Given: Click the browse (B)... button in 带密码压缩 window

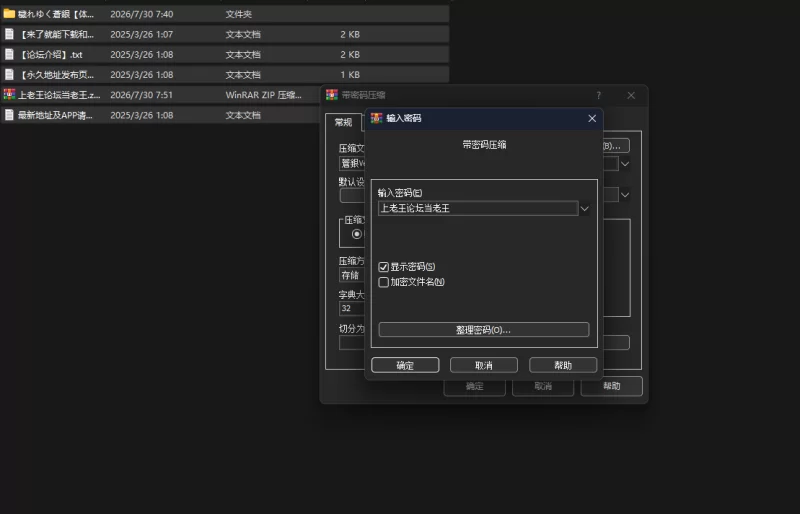Looking at the screenshot, I should 616,145.
